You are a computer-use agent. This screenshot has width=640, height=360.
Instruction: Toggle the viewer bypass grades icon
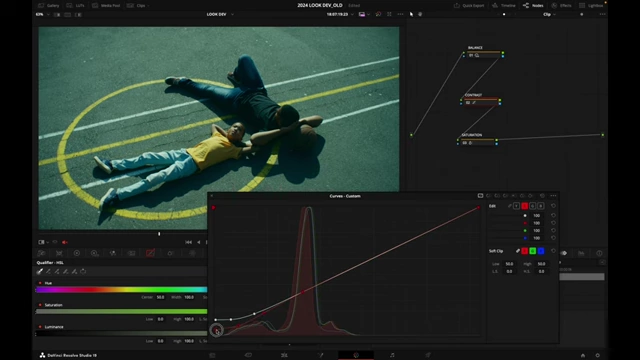[378, 14]
